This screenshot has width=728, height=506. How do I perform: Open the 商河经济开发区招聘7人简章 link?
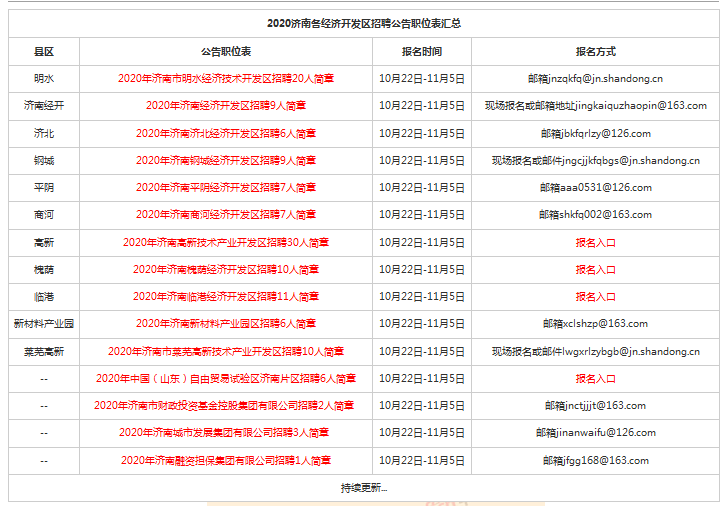(x=226, y=214)
